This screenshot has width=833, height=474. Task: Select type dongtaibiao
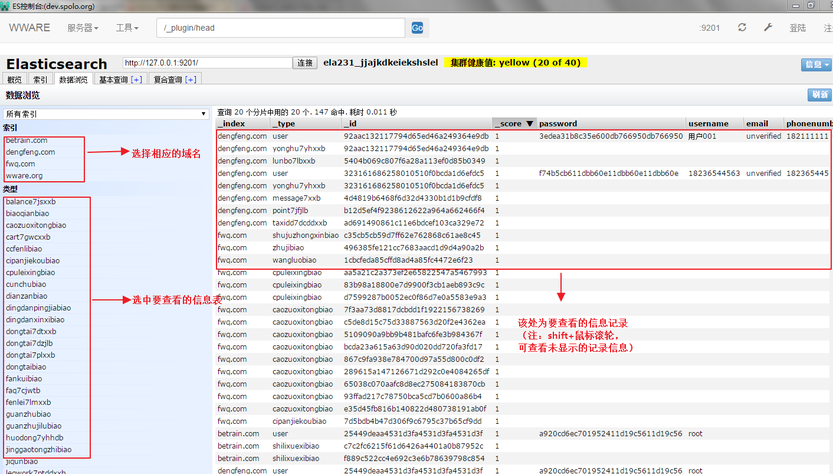[x=26, y=367]
